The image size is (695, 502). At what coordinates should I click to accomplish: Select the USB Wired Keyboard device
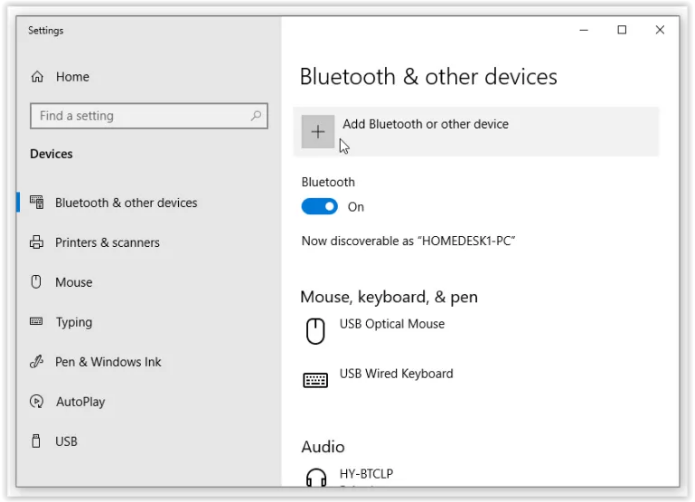point(396,374)
